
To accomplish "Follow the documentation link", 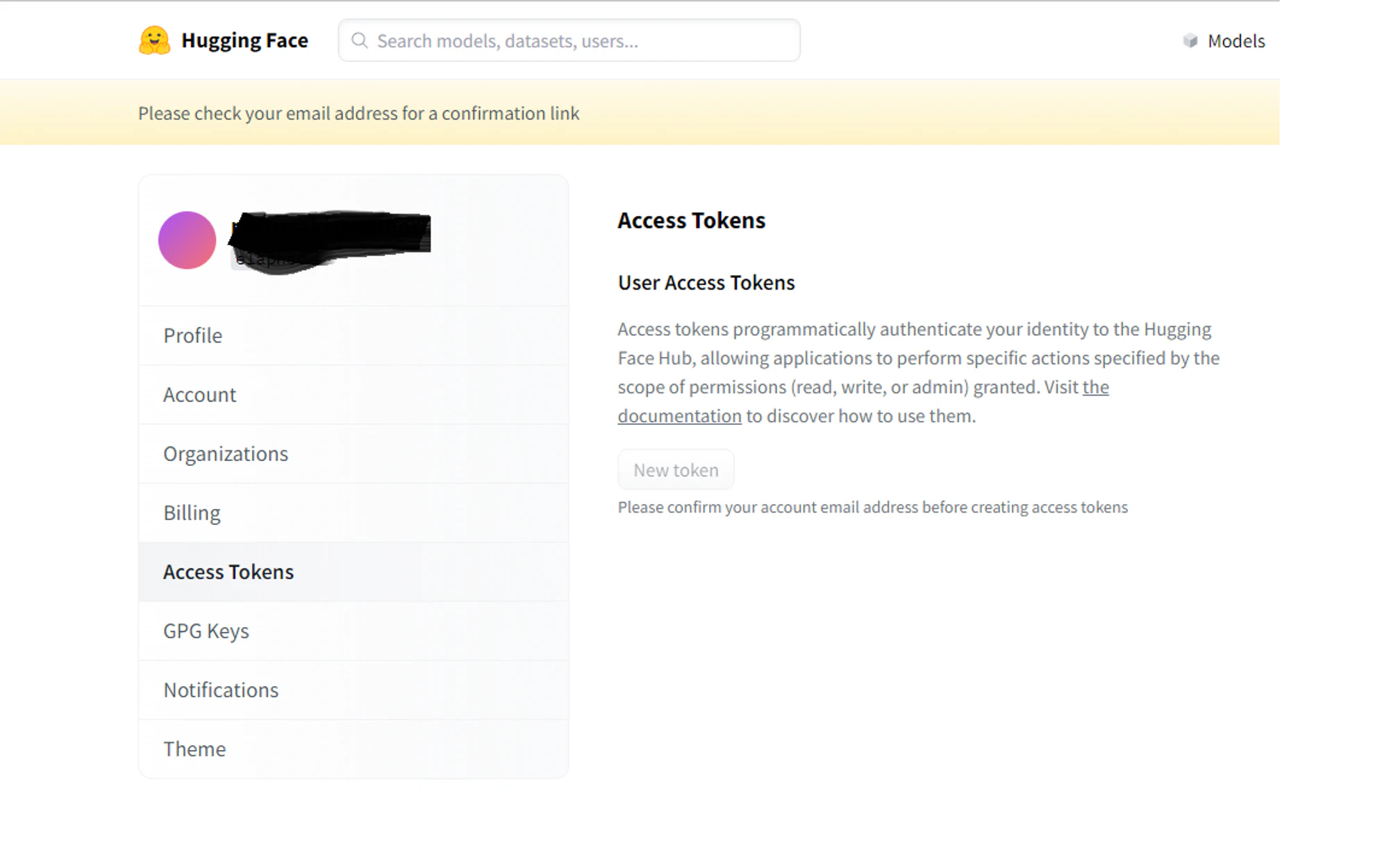I will [x=680, y=416].
